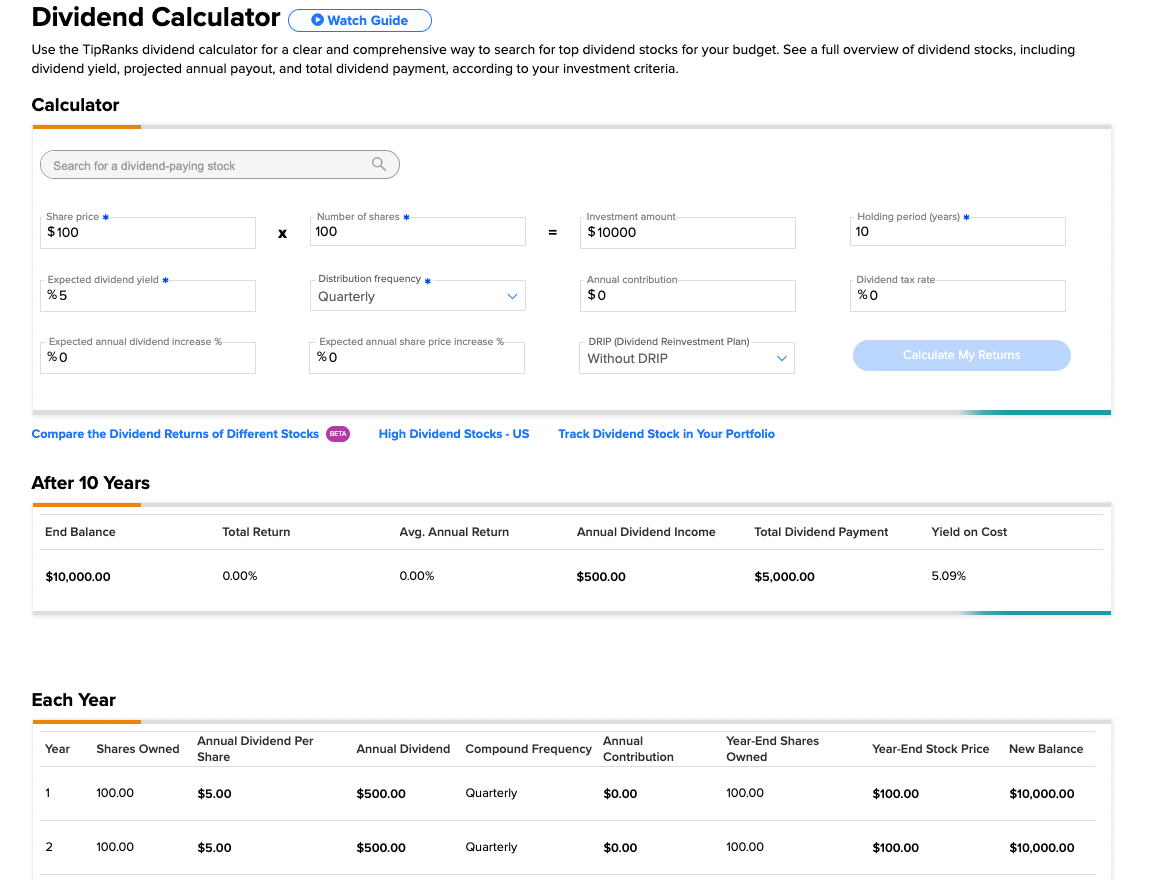This screenshot has width=1149, height=881.
Task: Select the Quarterly distribution frequency box
Action: click(x=418, y=295)
